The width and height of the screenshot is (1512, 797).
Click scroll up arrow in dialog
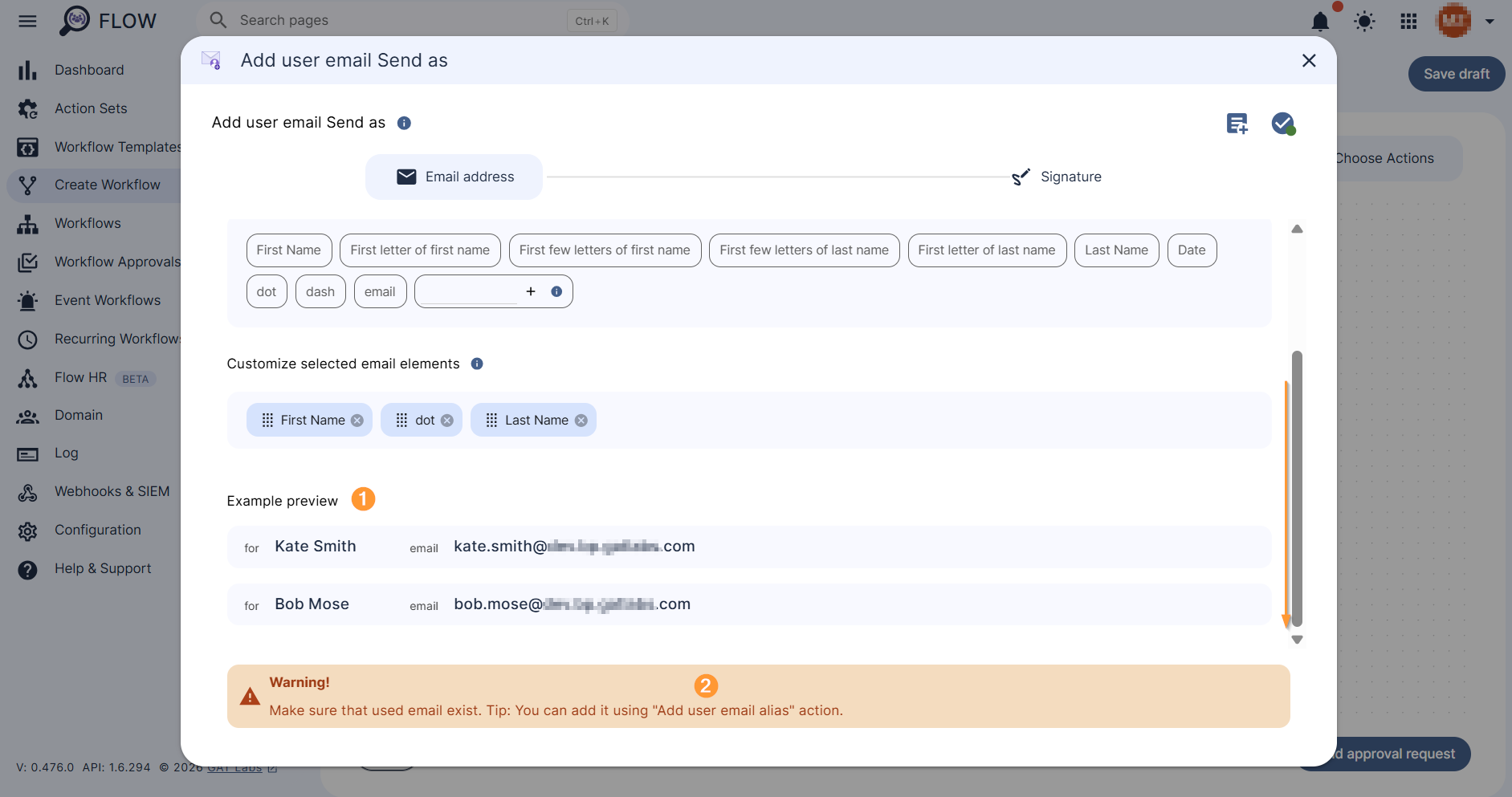pyautogui.click(x=1297, y=229)
